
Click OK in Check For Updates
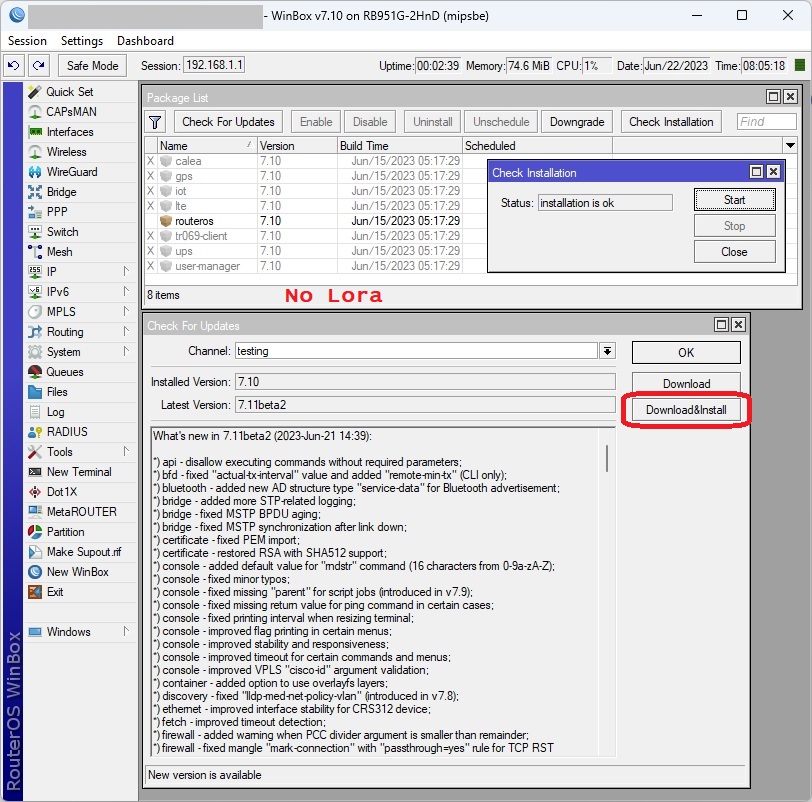tap(686, 353)
